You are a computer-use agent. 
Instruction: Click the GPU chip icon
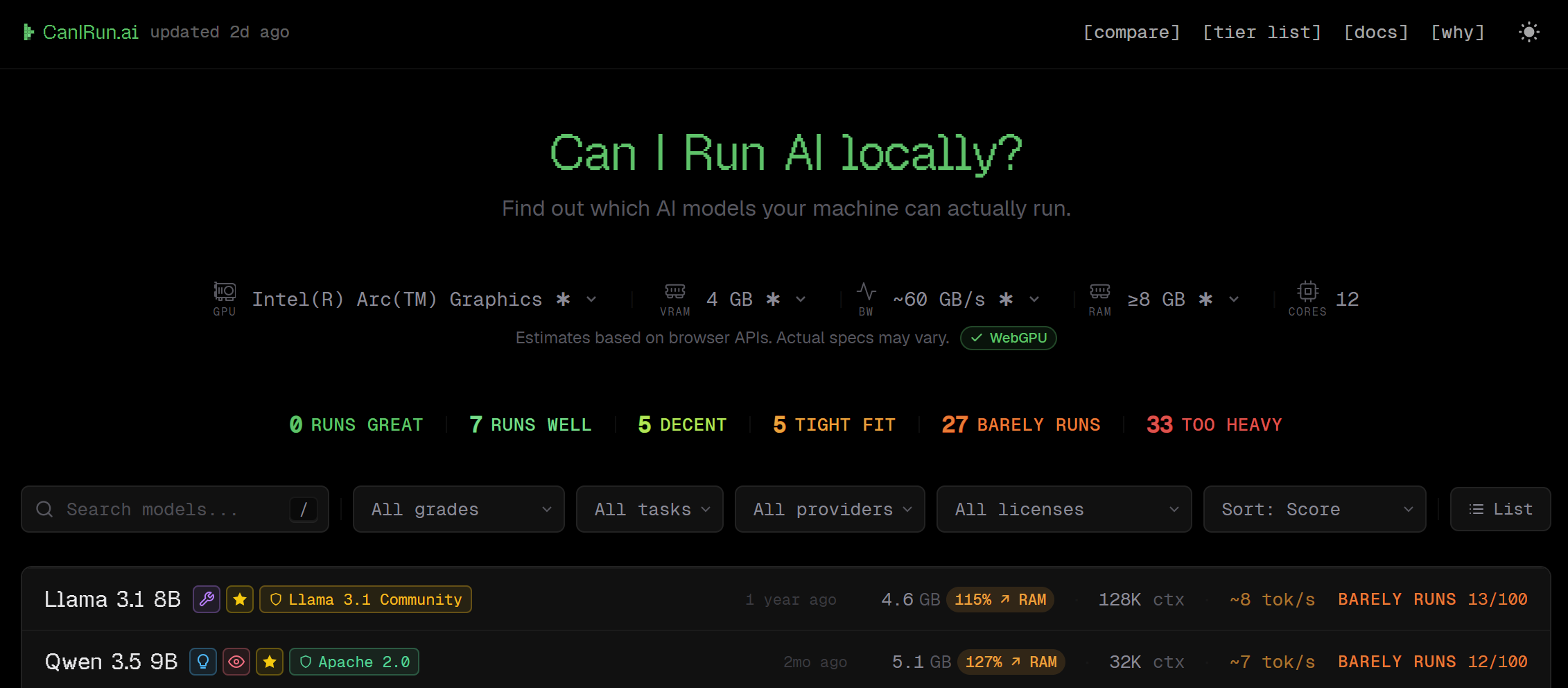(x=225, y=291)
